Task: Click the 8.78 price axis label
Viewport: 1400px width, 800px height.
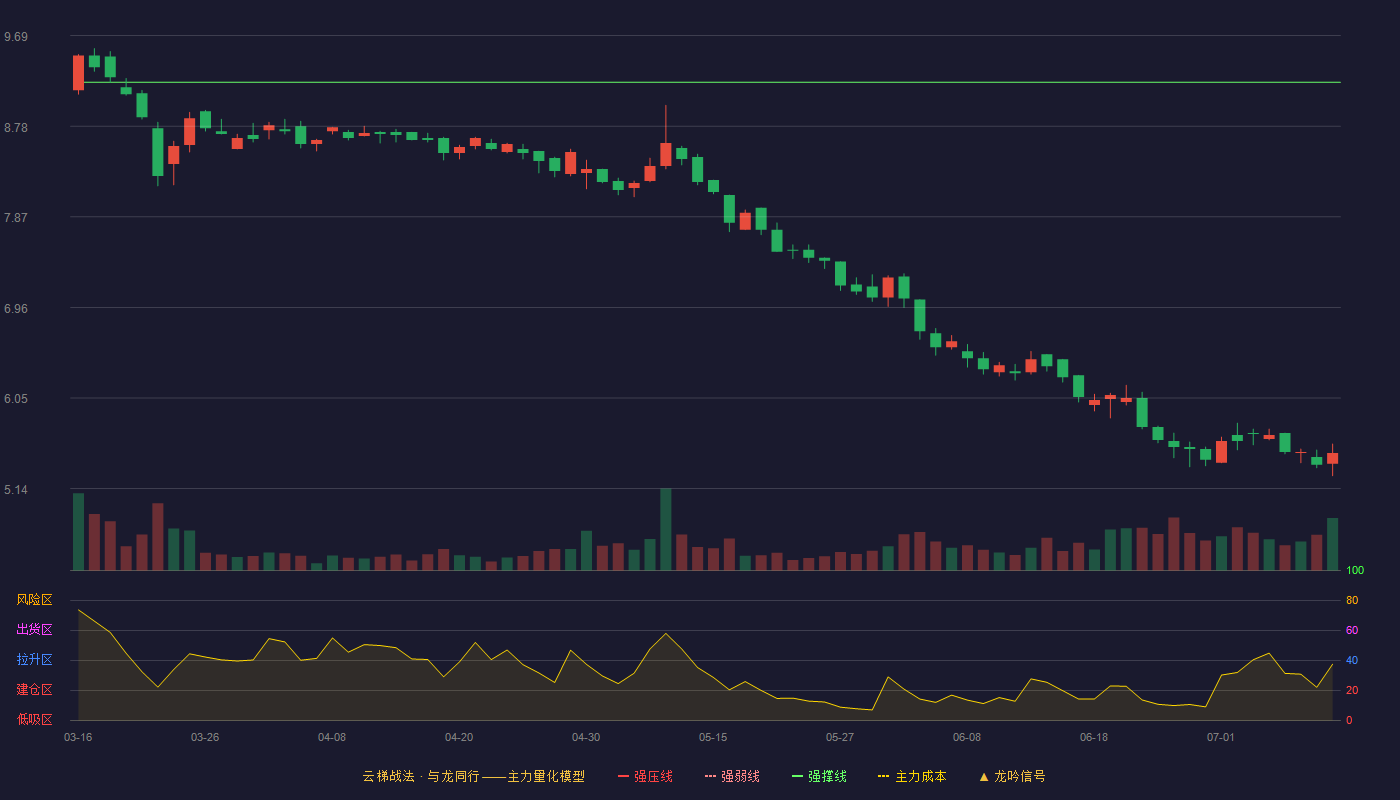Action: click(x=16, y=128)
